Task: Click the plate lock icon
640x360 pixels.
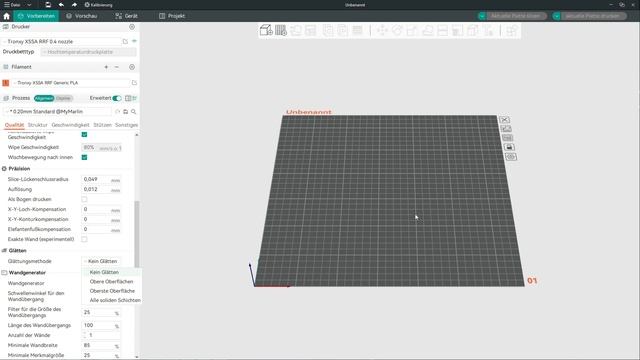Action: [509, 147]
